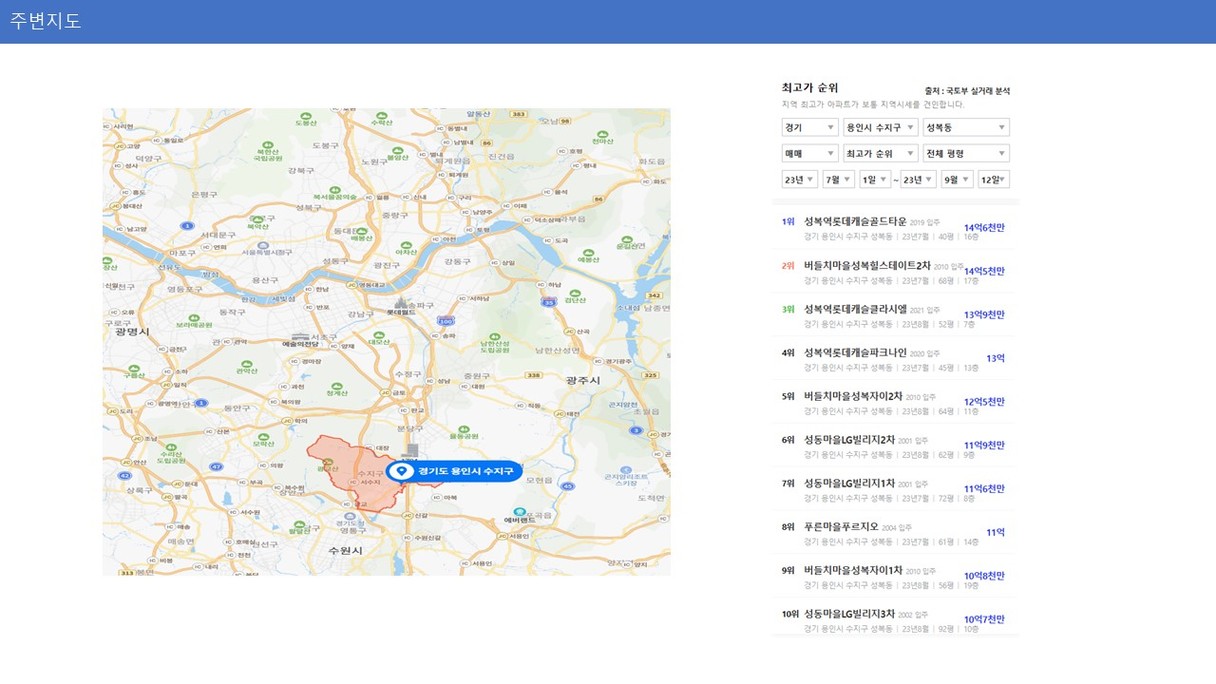Click the route 35 expressway shield
This screenshot has height=684, width=1216.
coord(548,300)
